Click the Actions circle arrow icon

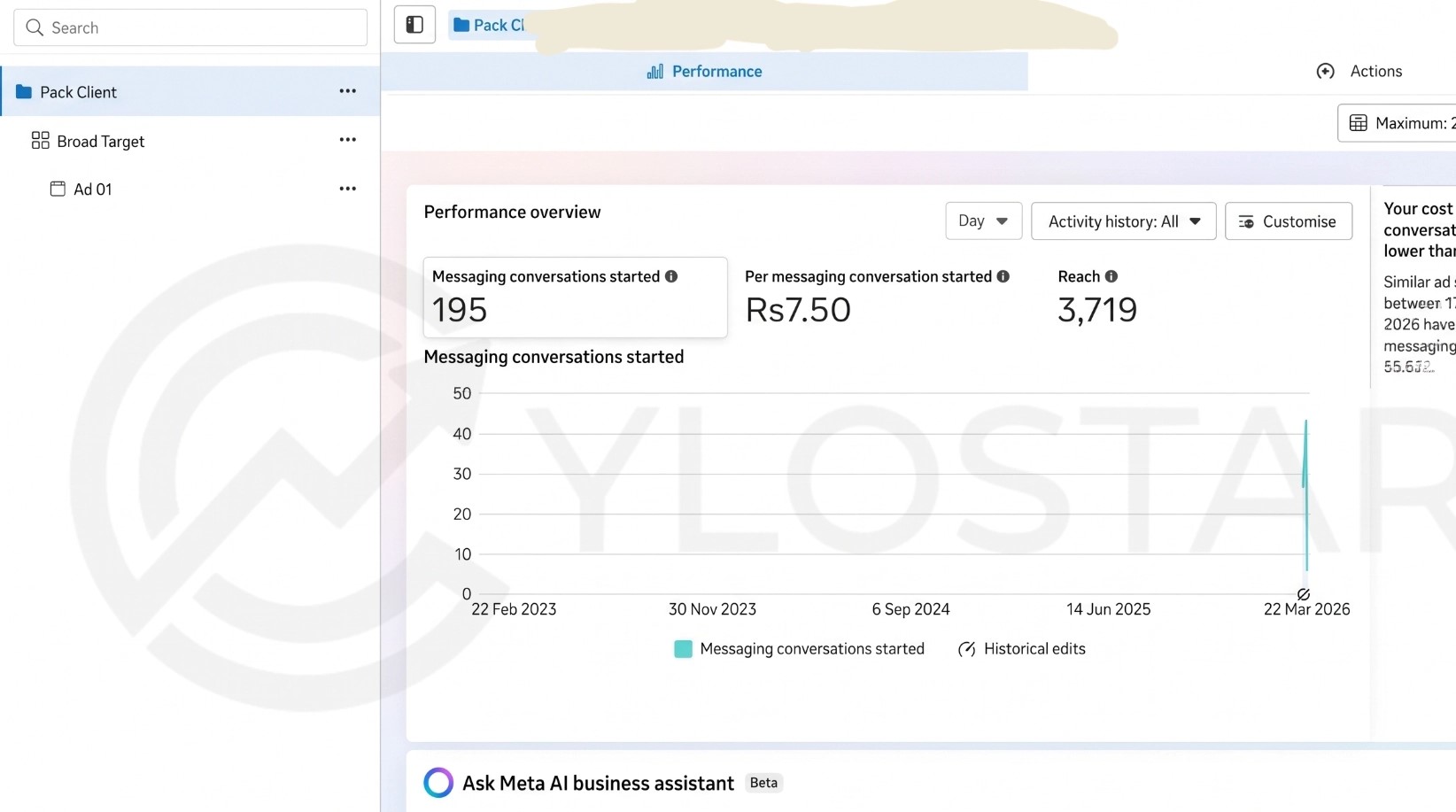(1325, 72)
